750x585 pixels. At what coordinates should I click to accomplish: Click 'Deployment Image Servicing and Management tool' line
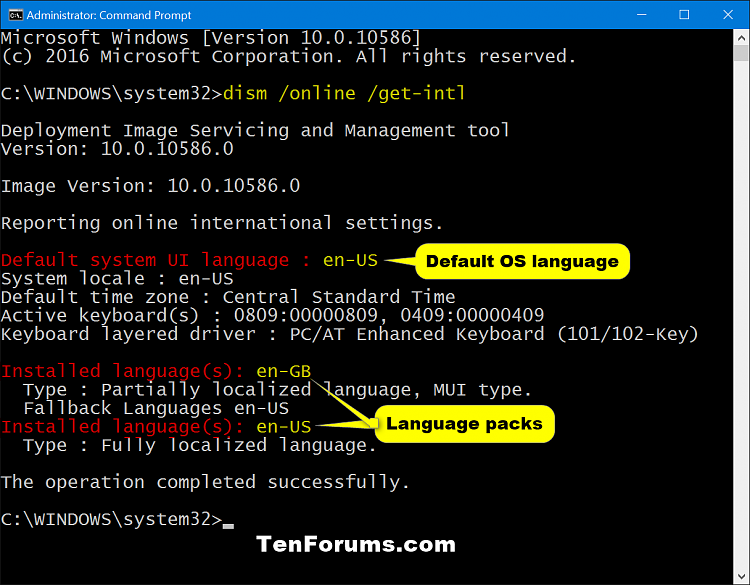point(255,131)
